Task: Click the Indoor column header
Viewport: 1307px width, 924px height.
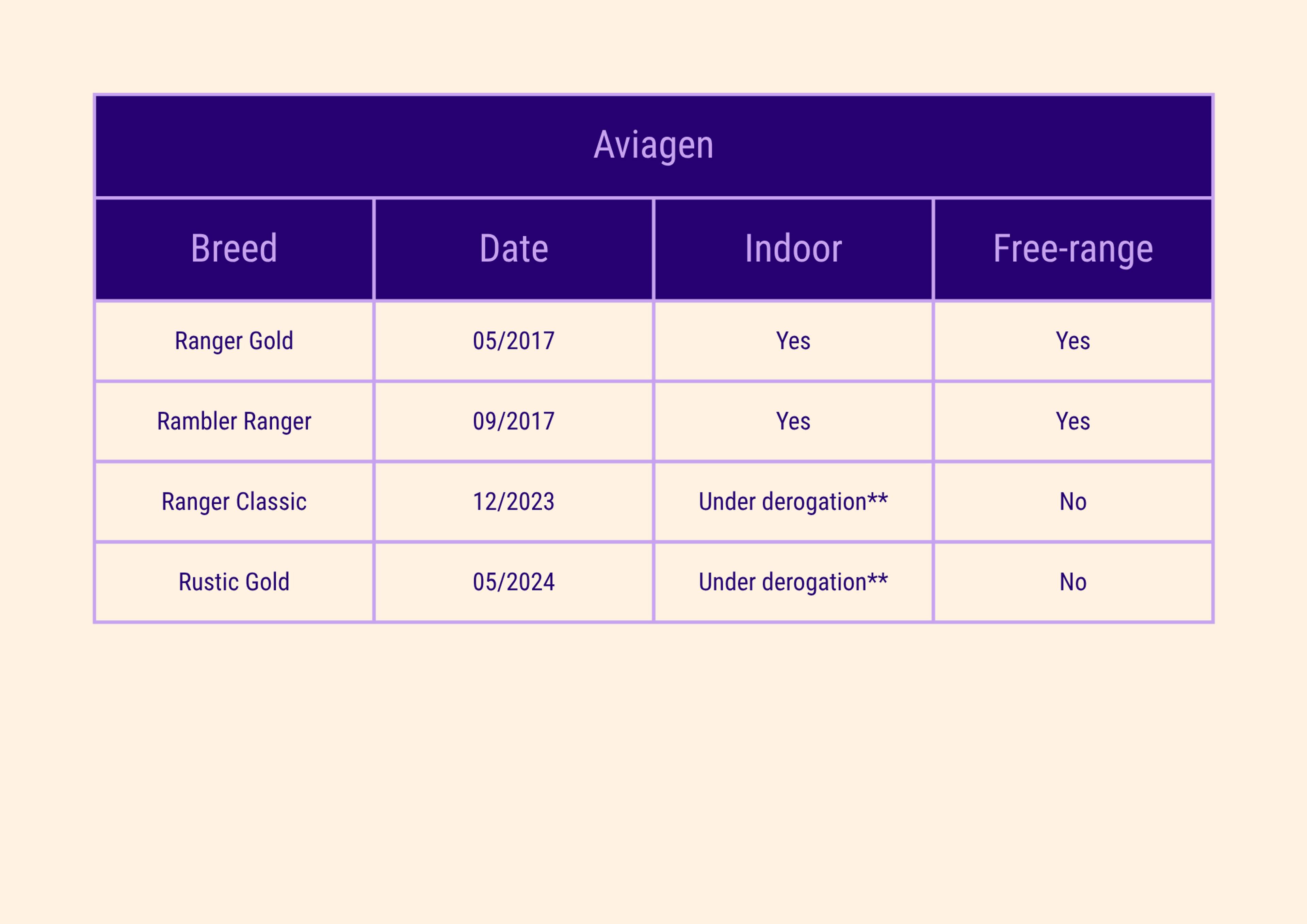Action: pos(793,249)
